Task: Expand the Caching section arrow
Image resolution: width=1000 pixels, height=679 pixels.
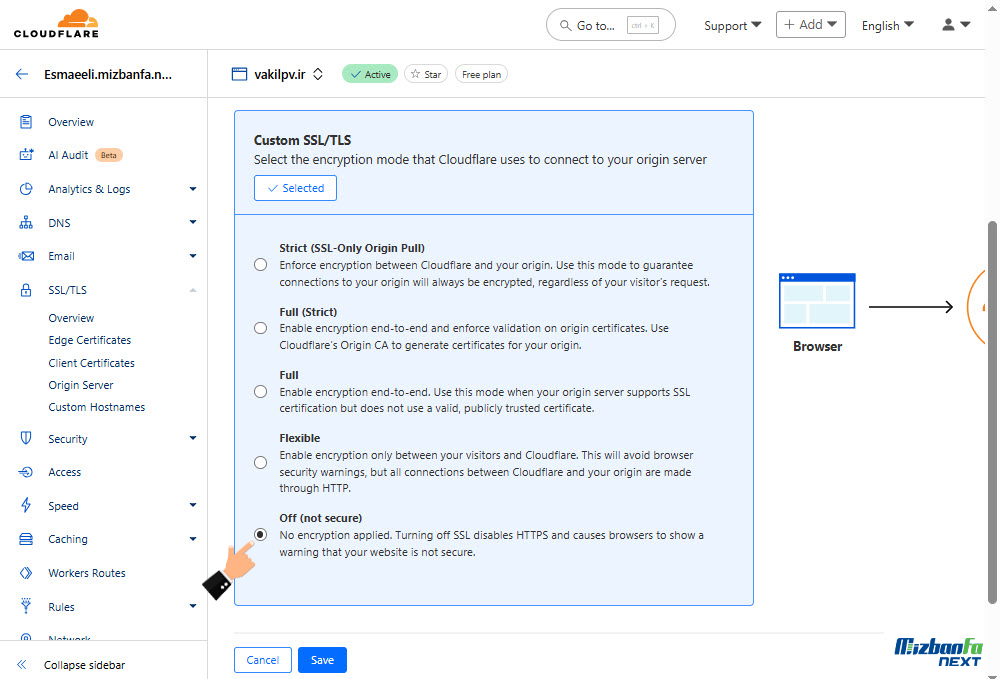Action: (x=193, y=539)
